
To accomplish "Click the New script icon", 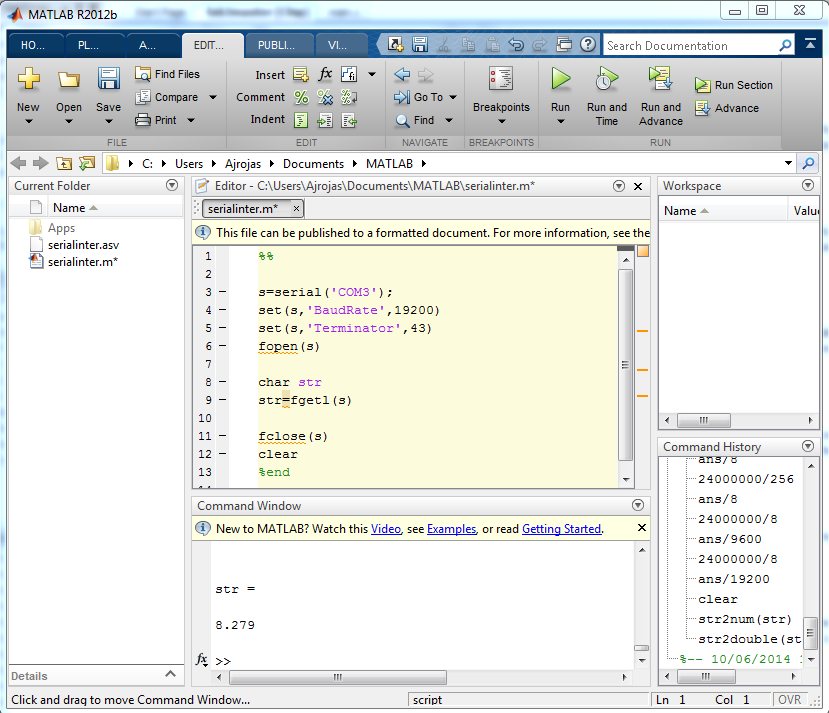I will coord(28,79).
